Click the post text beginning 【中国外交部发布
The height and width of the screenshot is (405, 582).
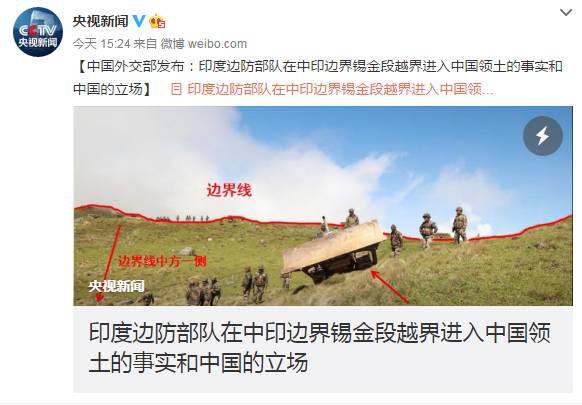318,78
